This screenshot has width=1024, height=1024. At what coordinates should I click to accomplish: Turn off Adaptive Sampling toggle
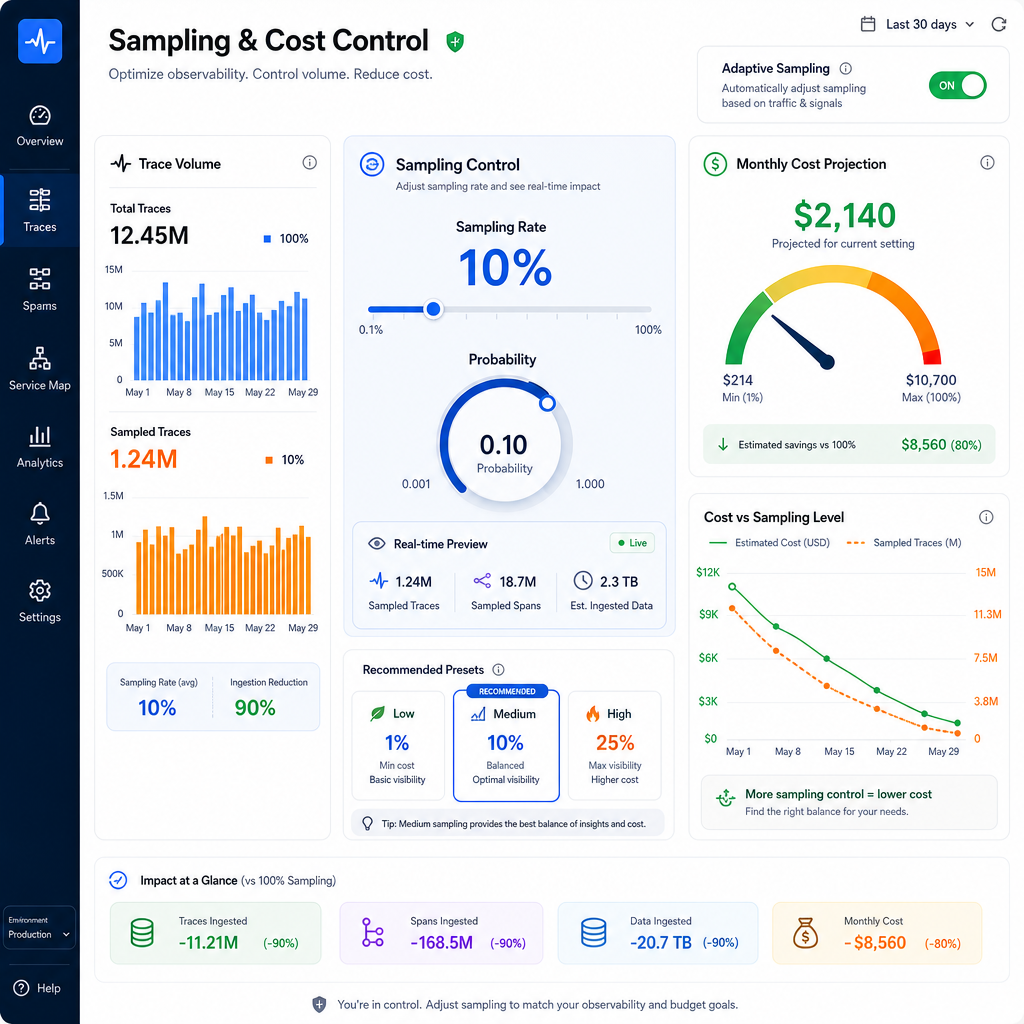point(957,86)
